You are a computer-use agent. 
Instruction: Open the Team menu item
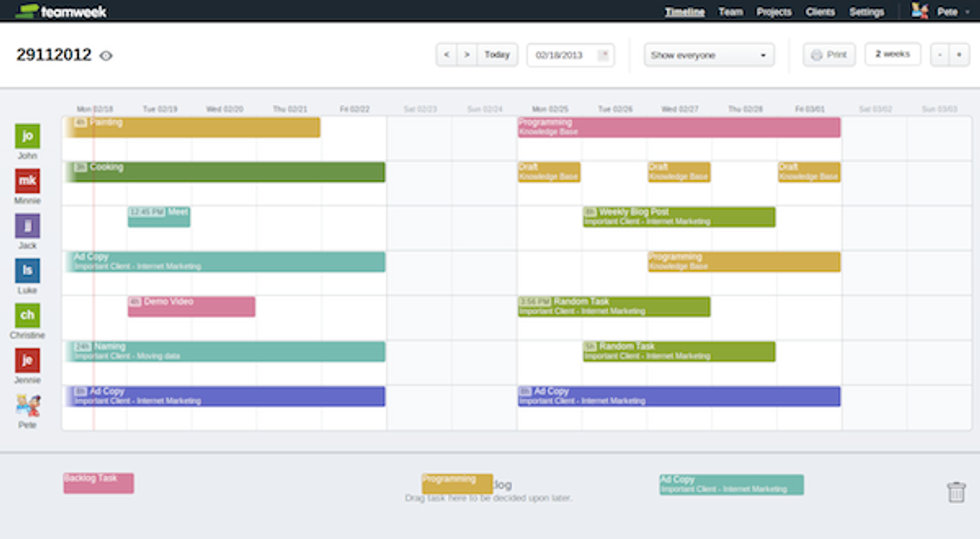click(x=731, y=12)
